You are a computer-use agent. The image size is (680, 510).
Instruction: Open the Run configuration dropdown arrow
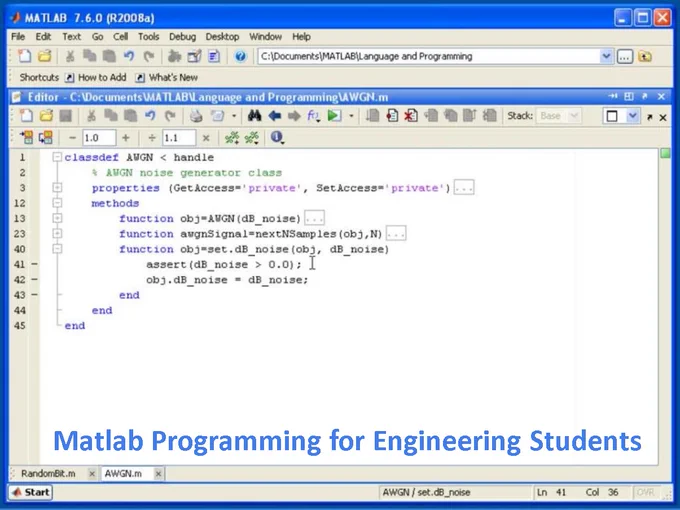click(x=351, y=116)
